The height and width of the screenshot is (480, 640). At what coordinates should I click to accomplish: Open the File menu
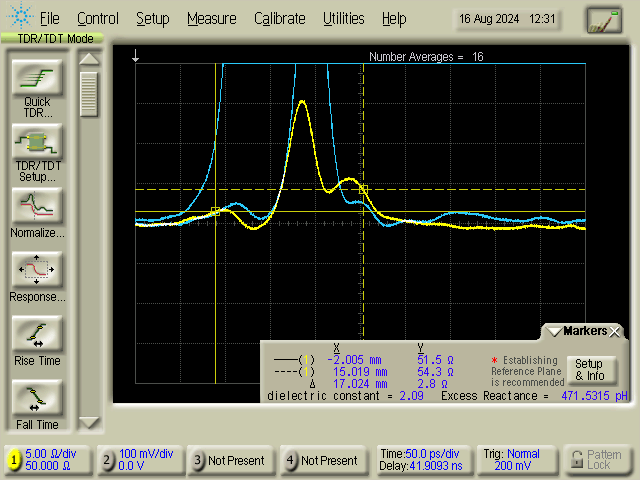click(x=49, y=19)
